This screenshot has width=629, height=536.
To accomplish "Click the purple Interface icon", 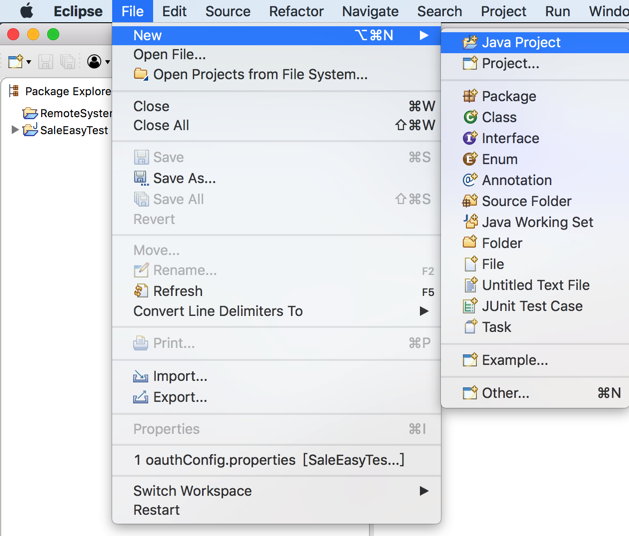I will pos(470,138).
